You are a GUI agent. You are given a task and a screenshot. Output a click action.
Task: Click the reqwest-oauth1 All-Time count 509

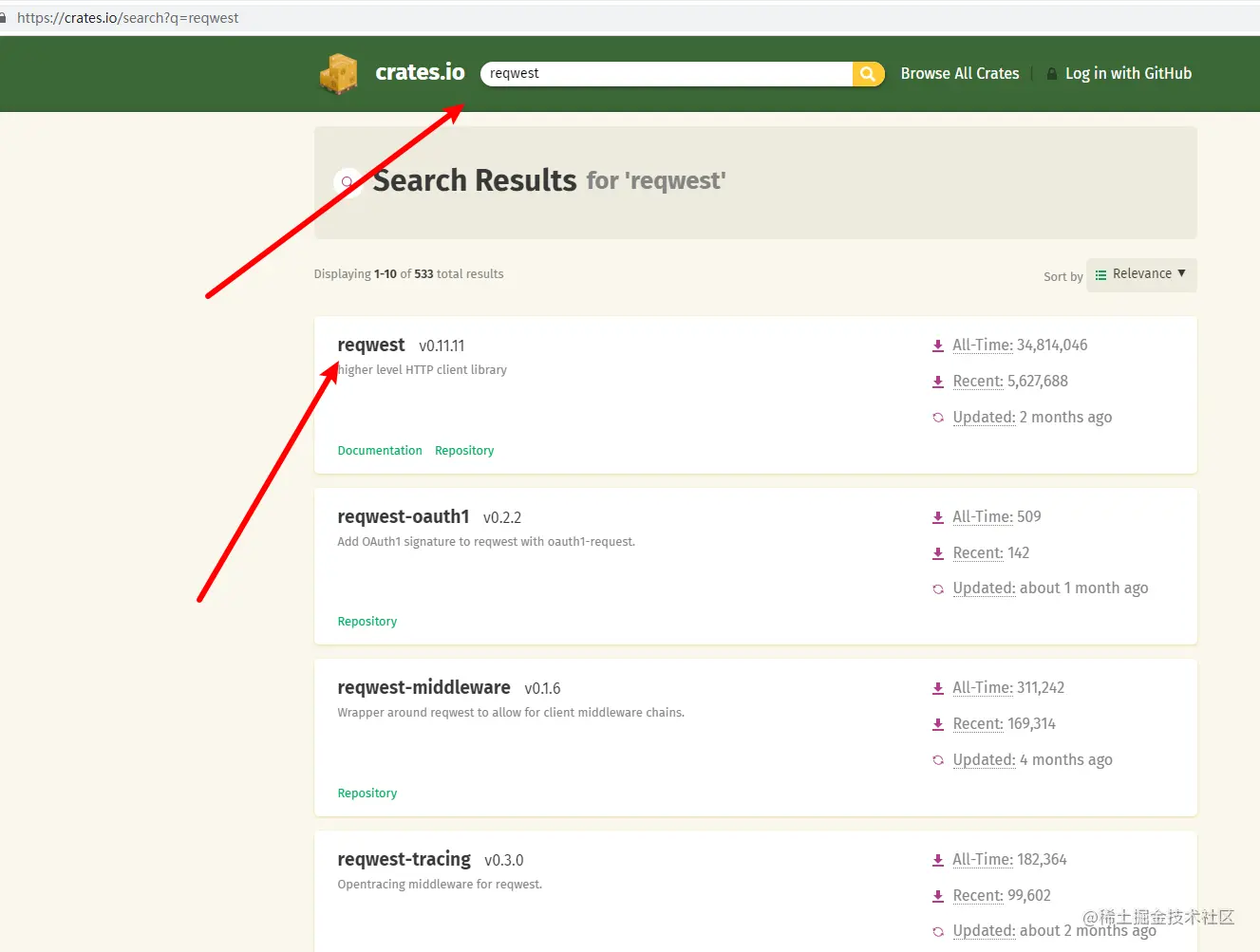point(1028,517)
